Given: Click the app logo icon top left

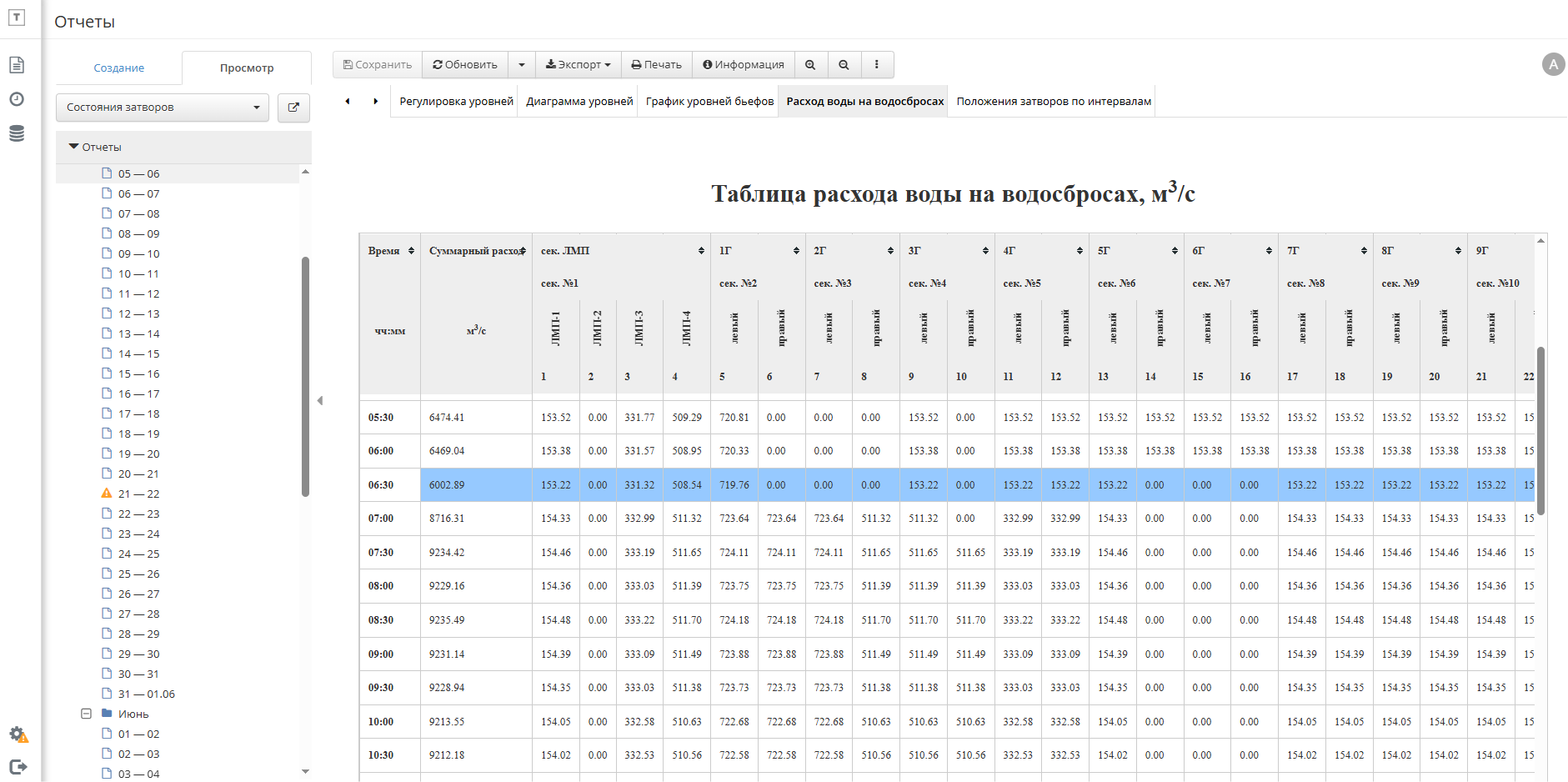Looking at the screenshot, I should pos(17,18).
